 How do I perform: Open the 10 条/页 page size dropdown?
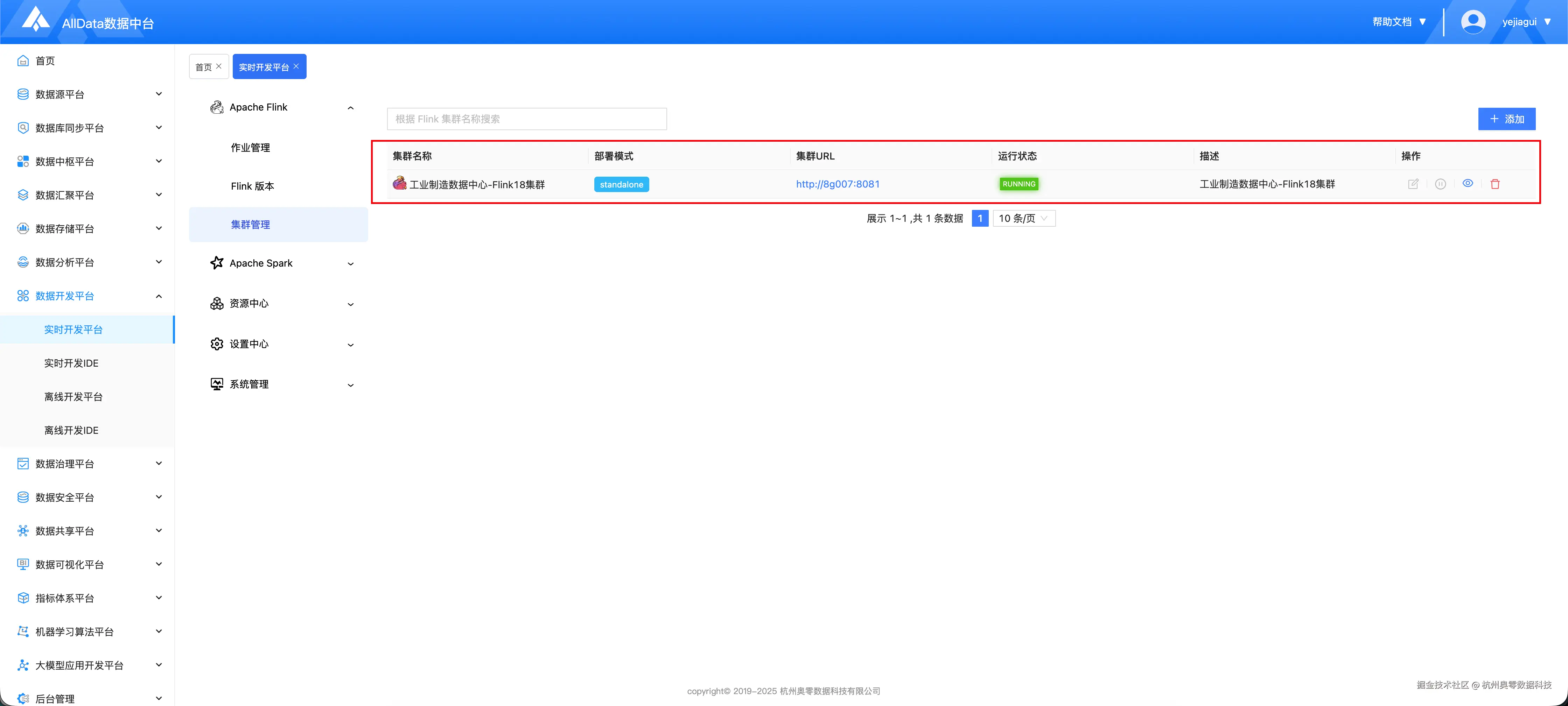point(1024,219)
